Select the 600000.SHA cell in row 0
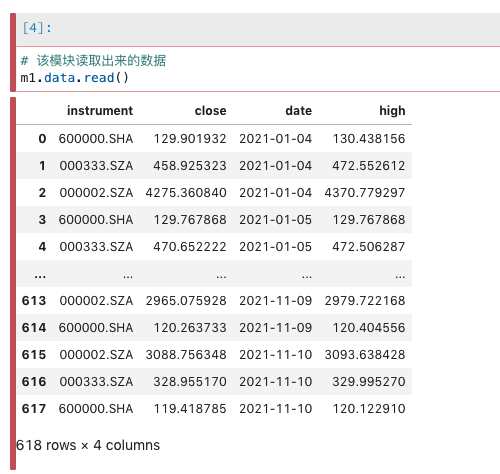This screenshot has width=500, height=474. 96,139
